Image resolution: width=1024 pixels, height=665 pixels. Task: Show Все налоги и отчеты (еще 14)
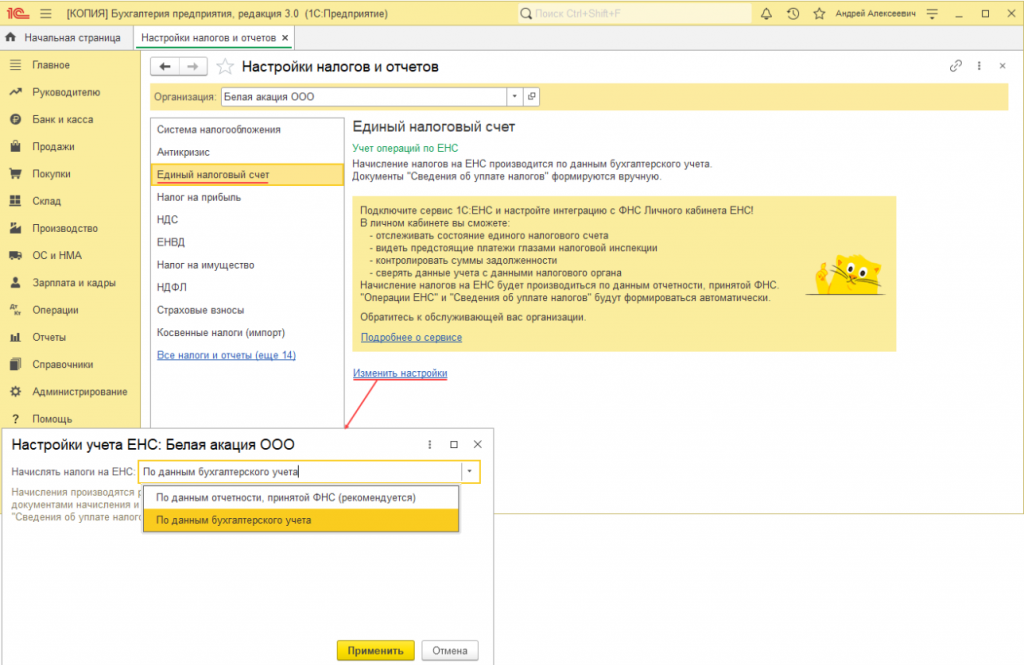click(226, 355)
